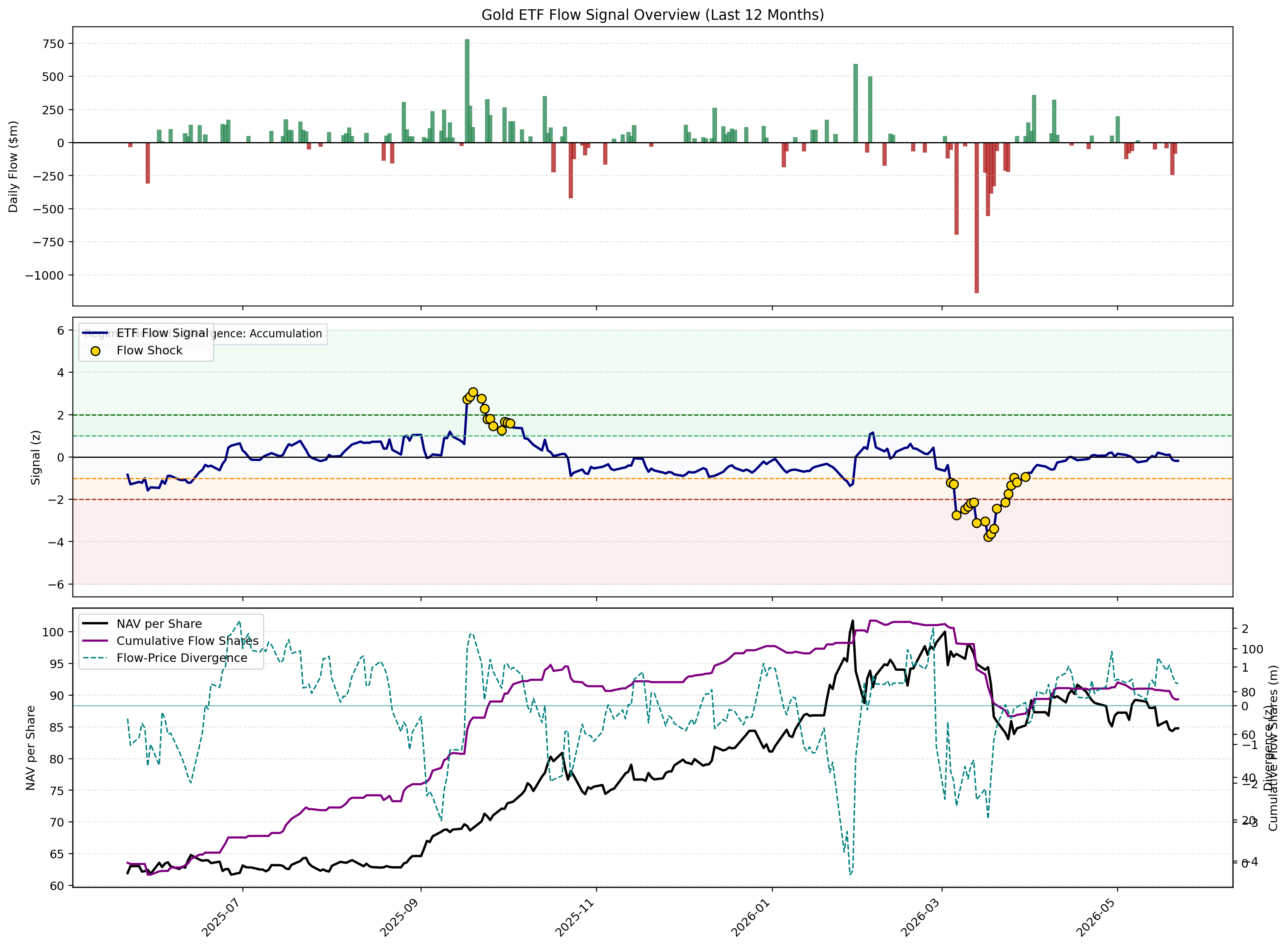Click the −6 tick on Signal axis
Viewport: 1288px width, 947px height.
coord(56,584)
